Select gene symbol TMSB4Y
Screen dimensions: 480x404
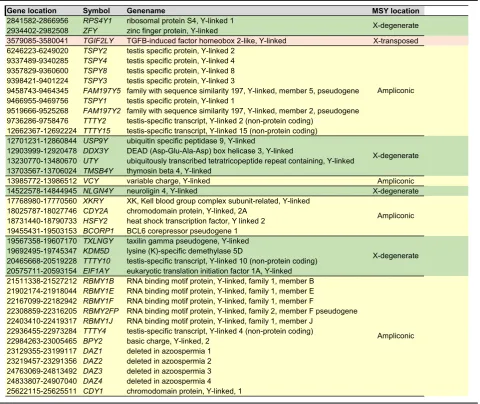click(98, 171)
